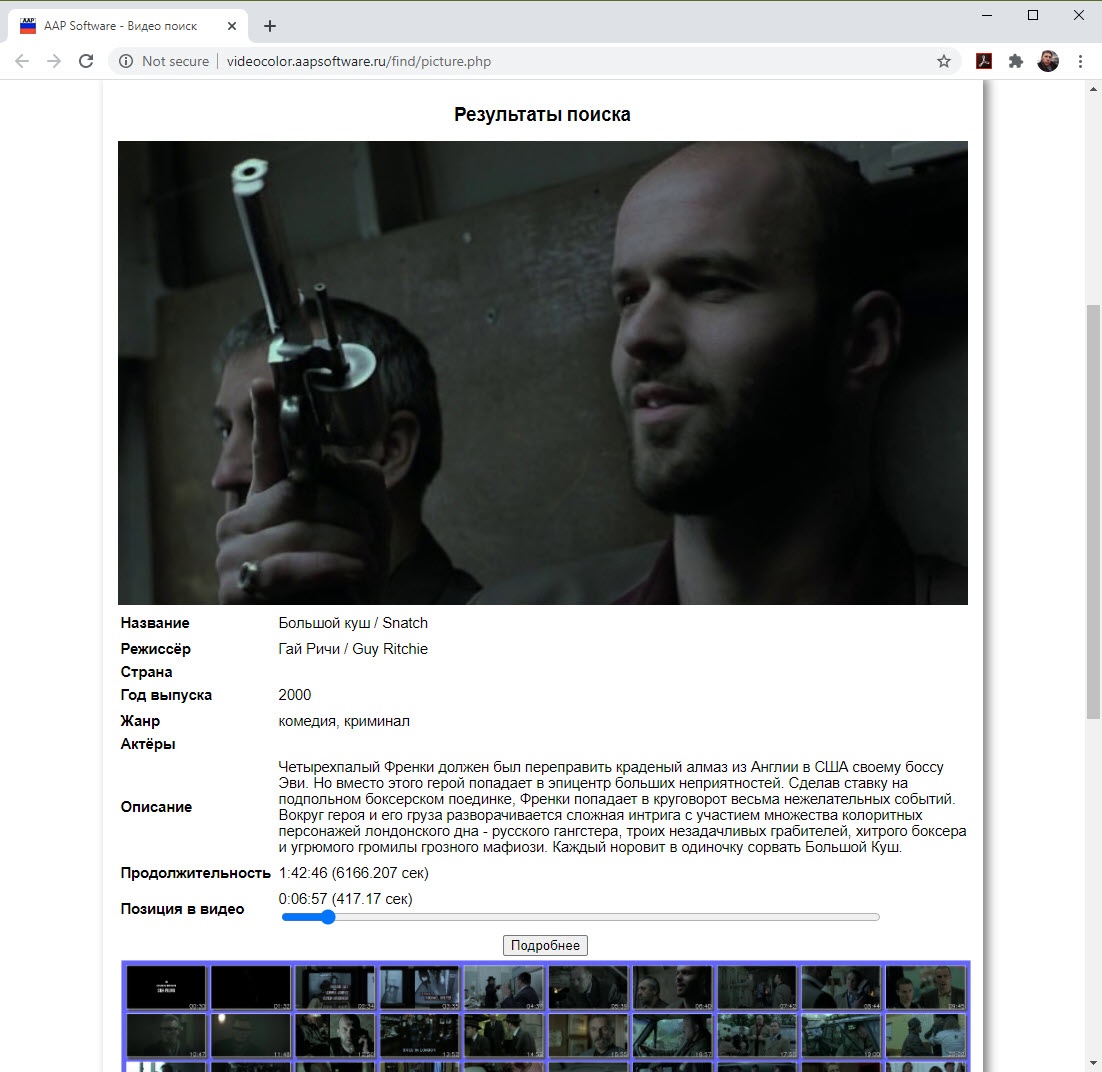
Task: View site info for Not secure warning
Action: [164, 61]
